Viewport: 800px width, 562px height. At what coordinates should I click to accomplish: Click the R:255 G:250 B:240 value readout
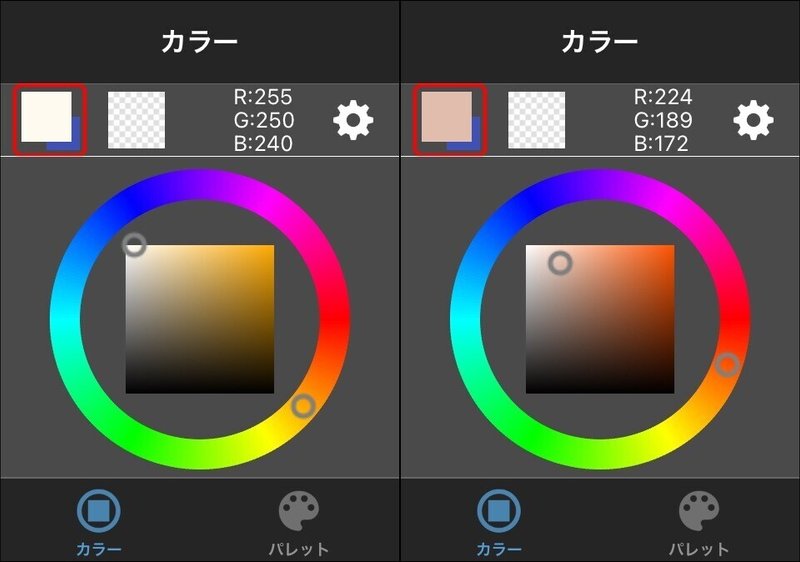click(x=263, y=120)
